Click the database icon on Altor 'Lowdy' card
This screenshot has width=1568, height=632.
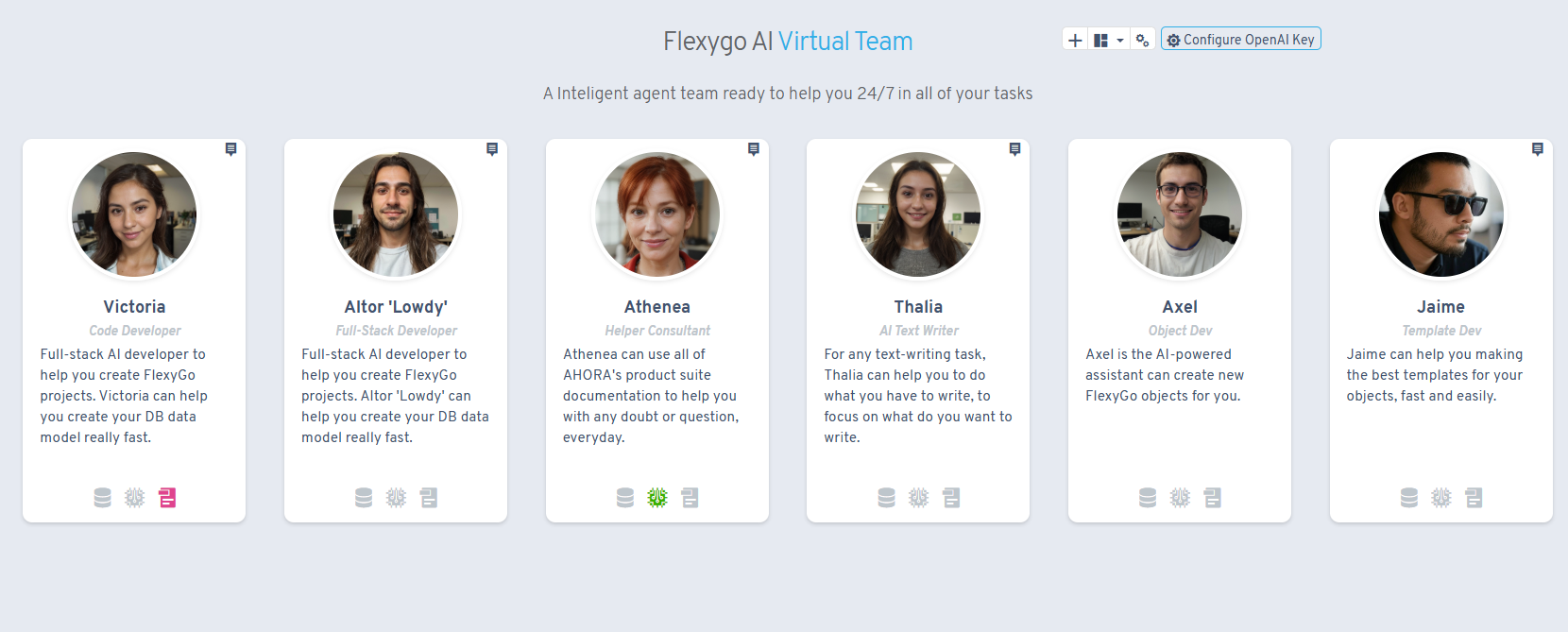click(364, 498)
